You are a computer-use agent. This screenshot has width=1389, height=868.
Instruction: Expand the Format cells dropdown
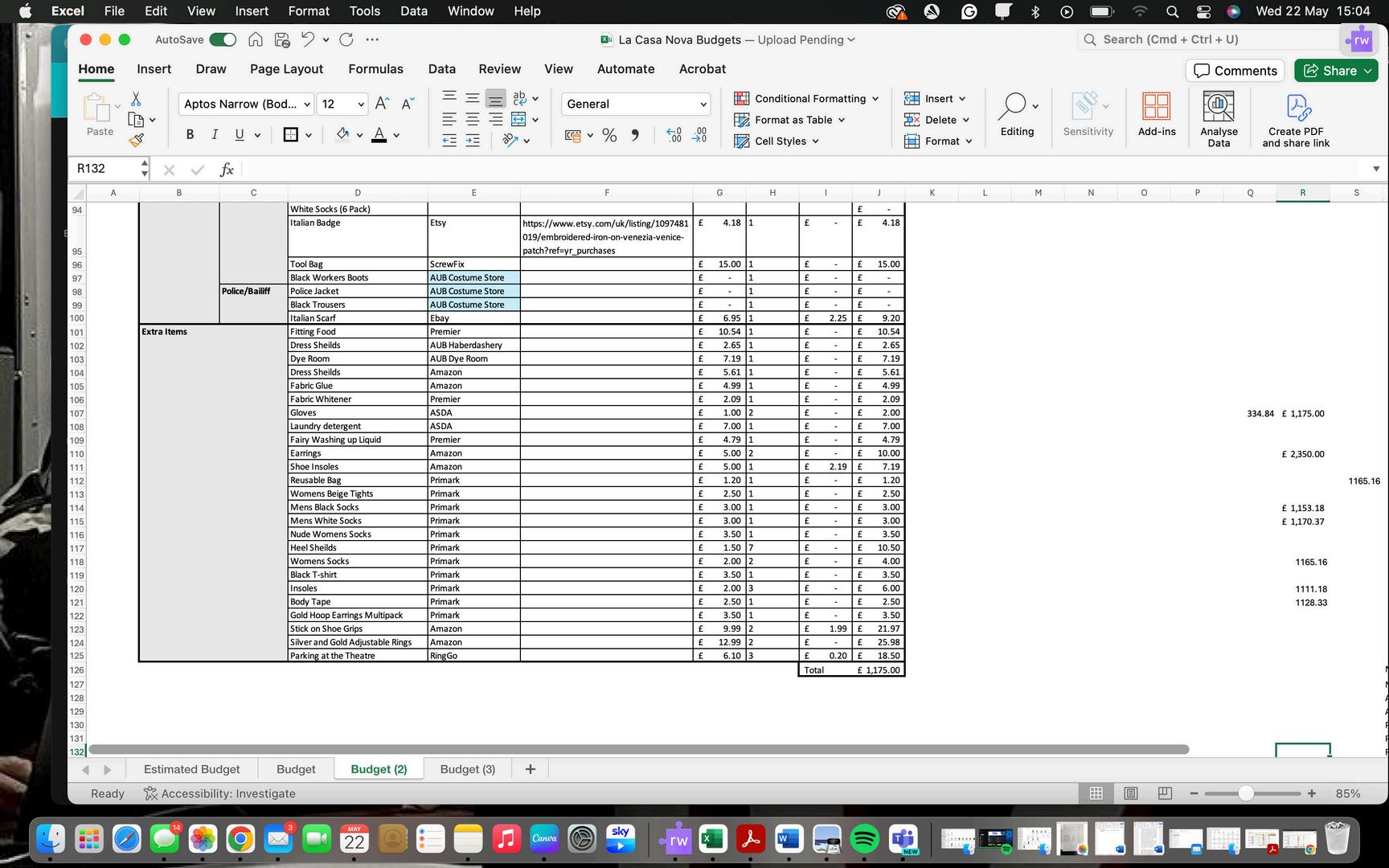pyautogui.click(x=969, y=141)
